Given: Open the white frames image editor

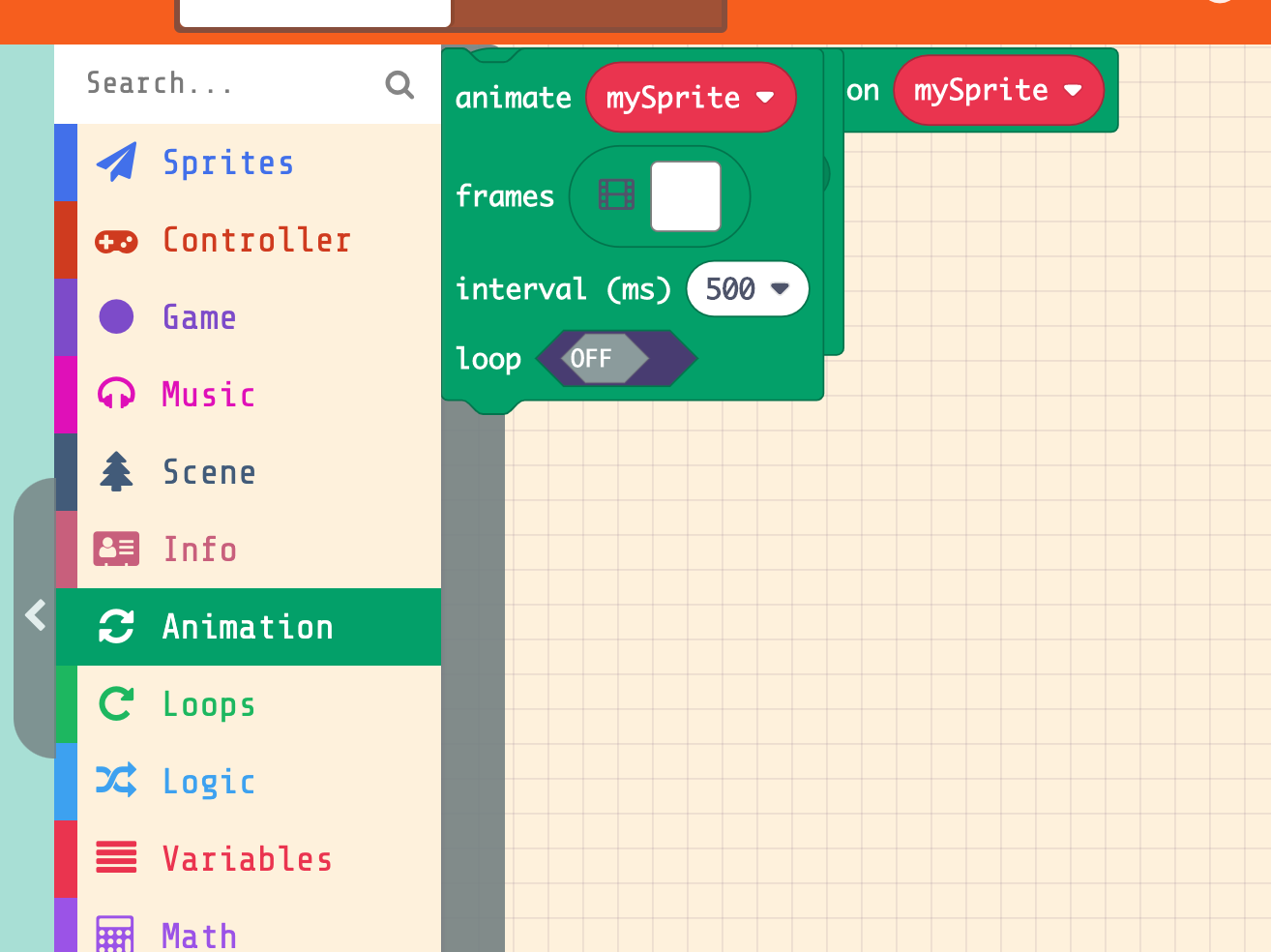Looking at the screenshot, I should (x=686, y=196).
